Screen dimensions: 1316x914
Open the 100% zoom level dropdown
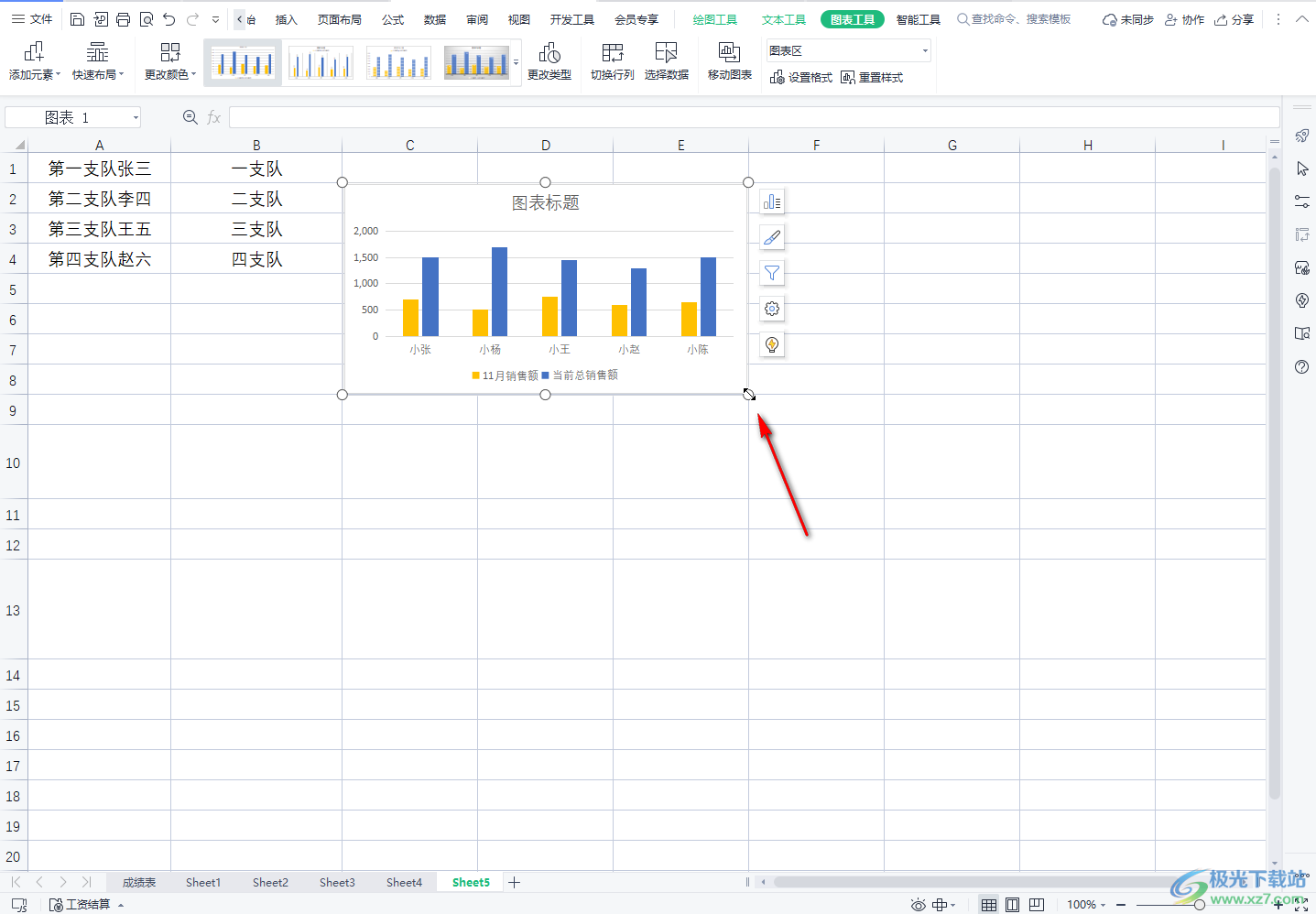[x=1087, y=905]
